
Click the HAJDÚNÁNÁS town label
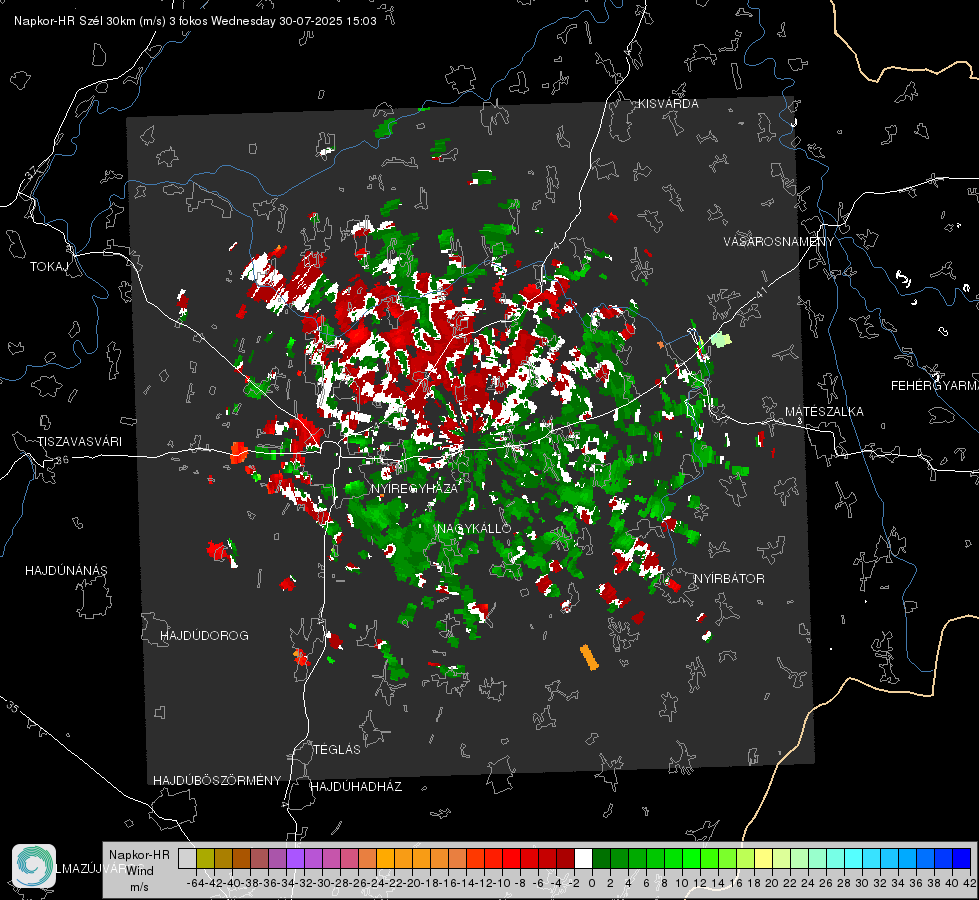pyautogui.click(x=66, y=571)
